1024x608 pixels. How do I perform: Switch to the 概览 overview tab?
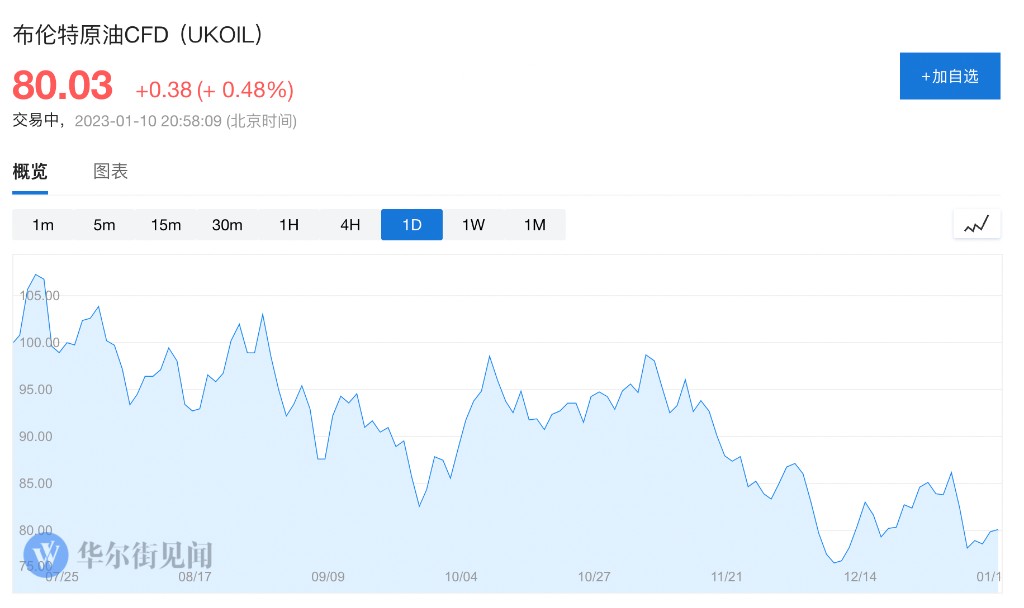tap(30, 171)
